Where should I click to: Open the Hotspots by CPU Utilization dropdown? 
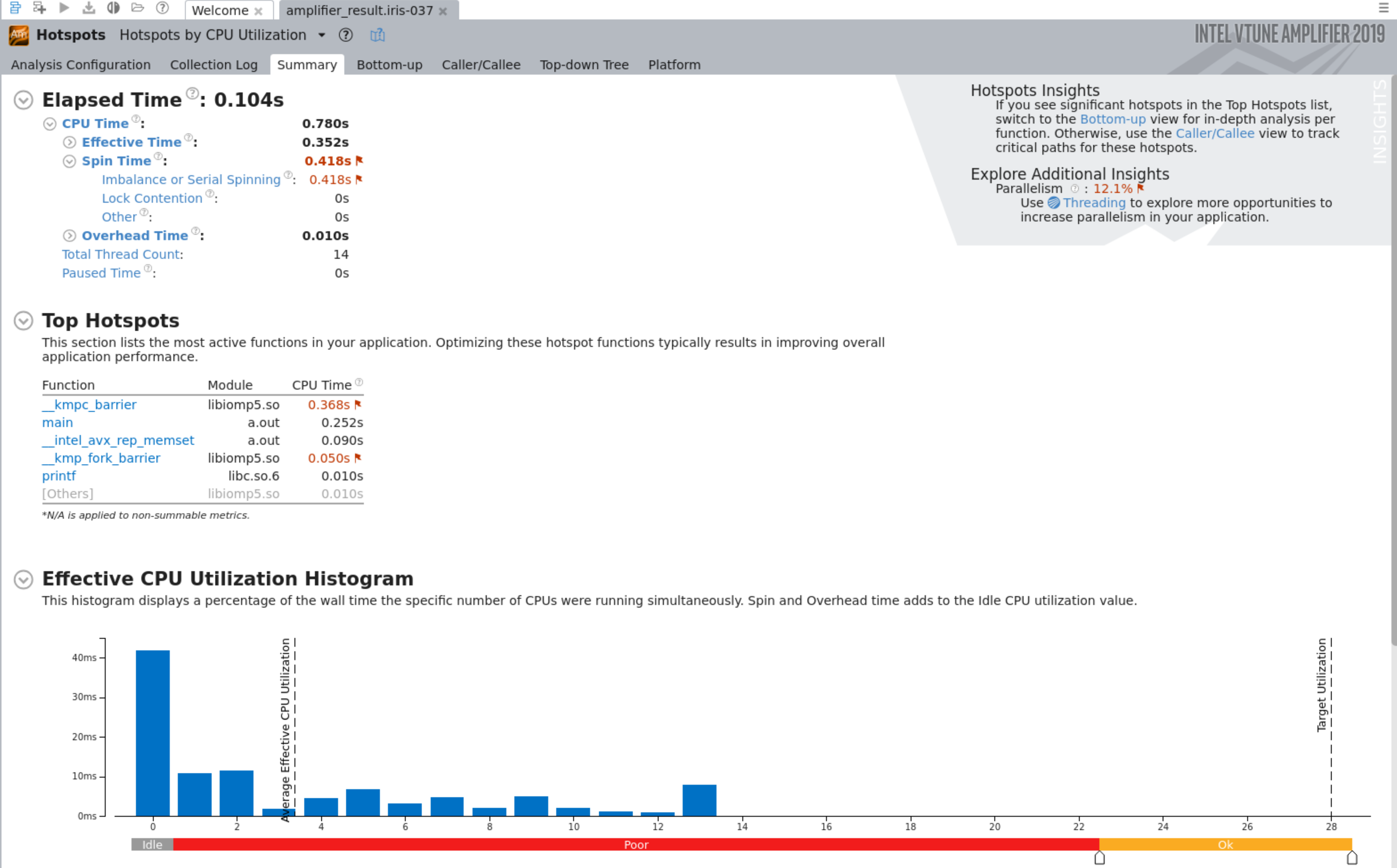point(322,35)
